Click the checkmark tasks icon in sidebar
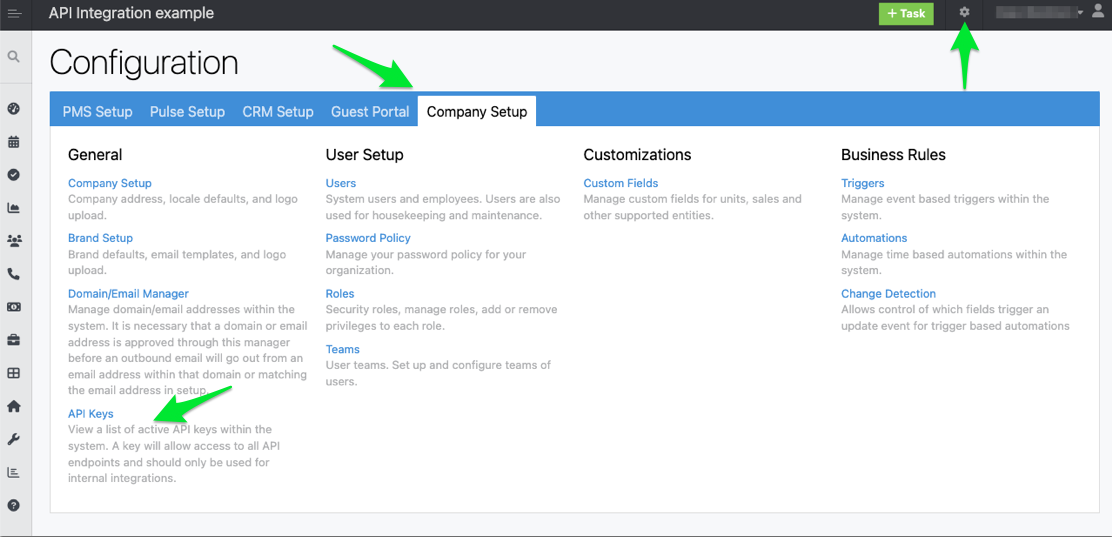The height and width of the screenshot is (537, 1112). (x=14, y=175)
